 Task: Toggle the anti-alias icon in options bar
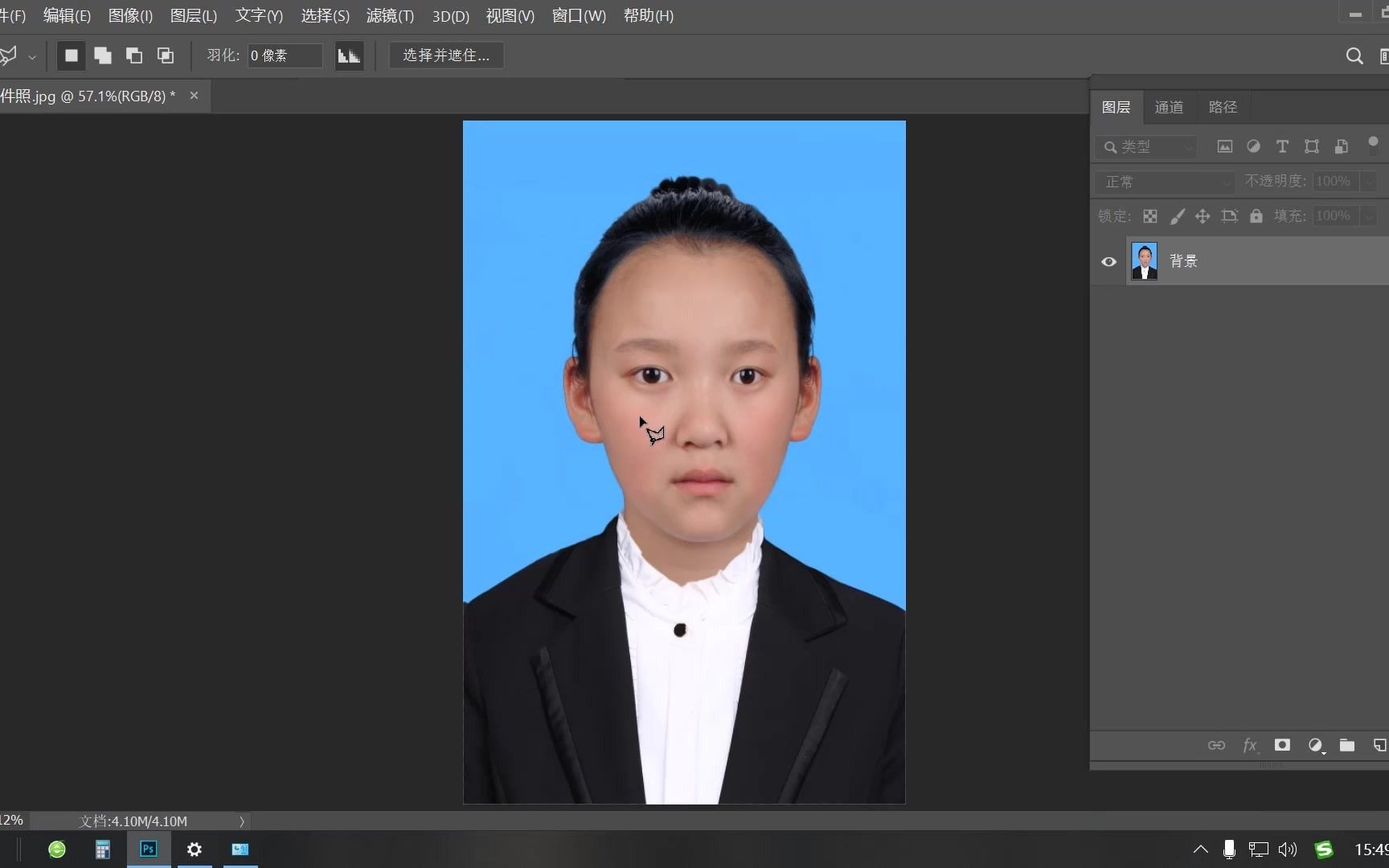click(349, 55)
